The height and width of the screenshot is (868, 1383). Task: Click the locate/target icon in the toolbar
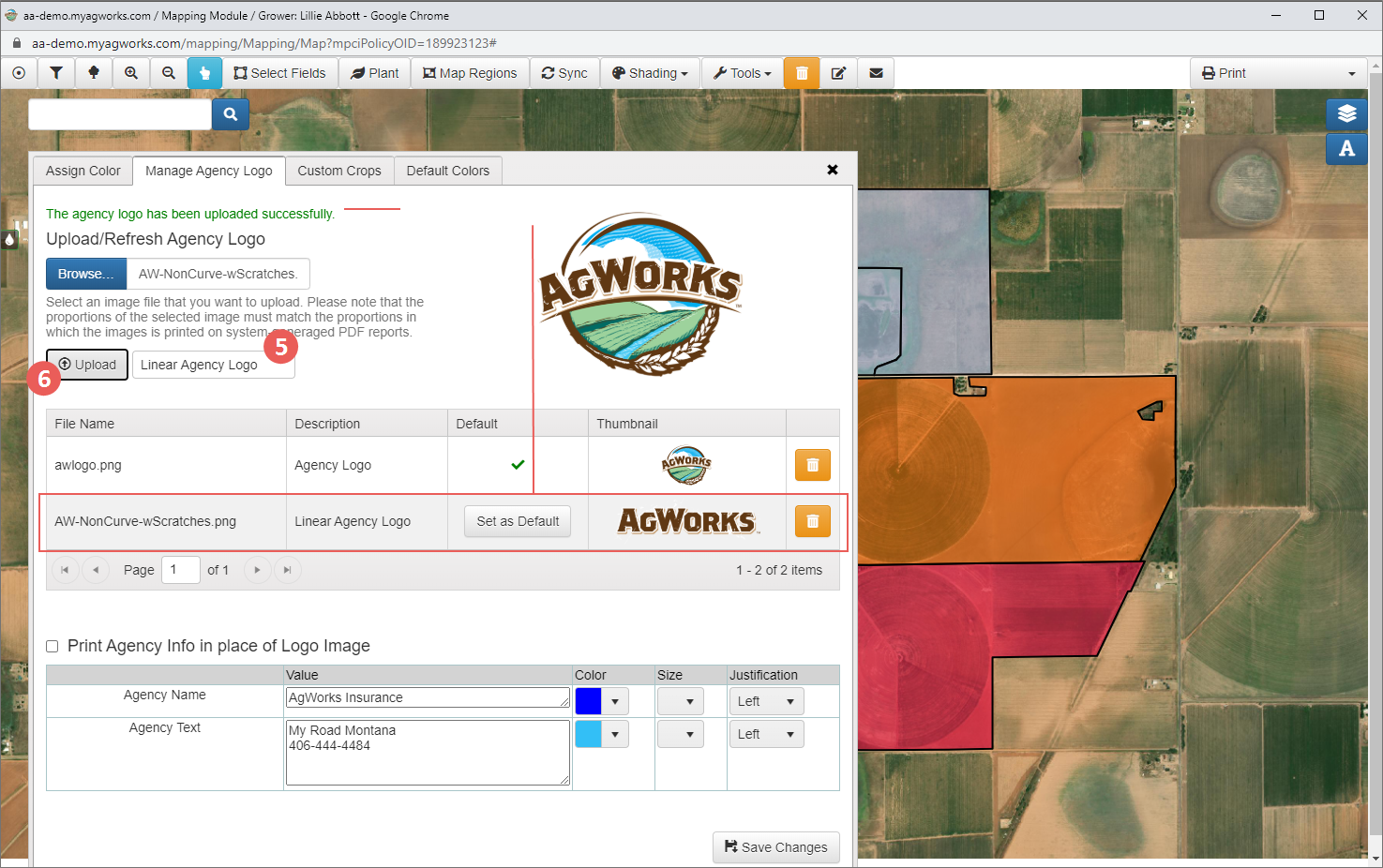19,73
